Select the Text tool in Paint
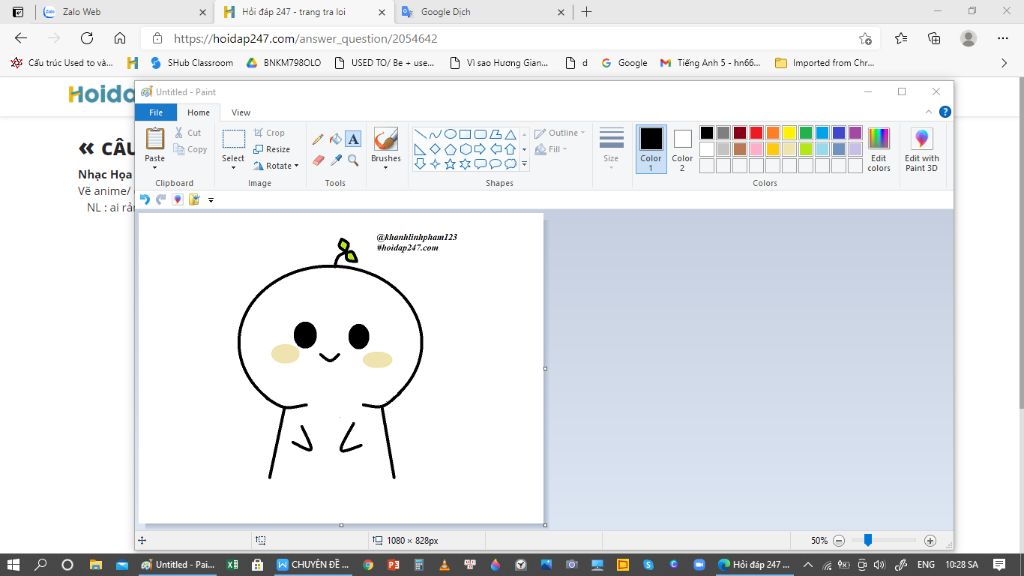Screen dimensions: 1024x576 353,139
